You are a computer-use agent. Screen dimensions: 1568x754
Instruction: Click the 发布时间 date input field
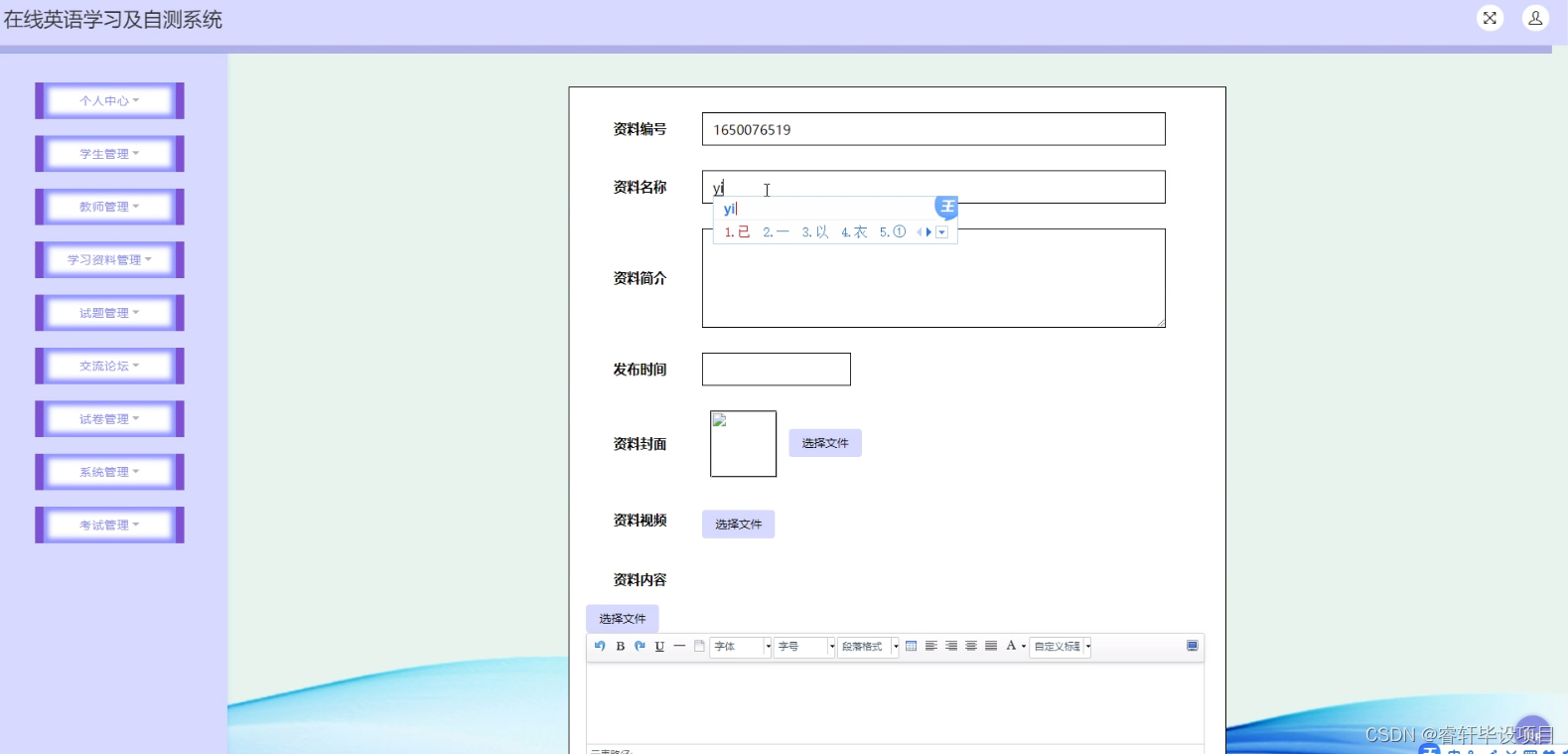(x=777, y=370)
